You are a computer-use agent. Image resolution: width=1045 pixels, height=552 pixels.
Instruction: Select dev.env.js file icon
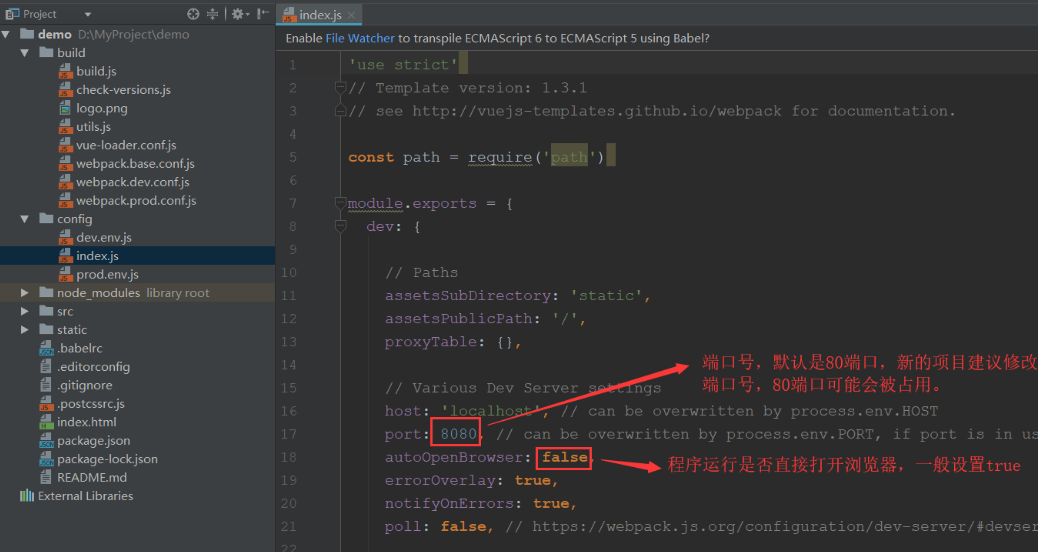click(x=65, y=237)
